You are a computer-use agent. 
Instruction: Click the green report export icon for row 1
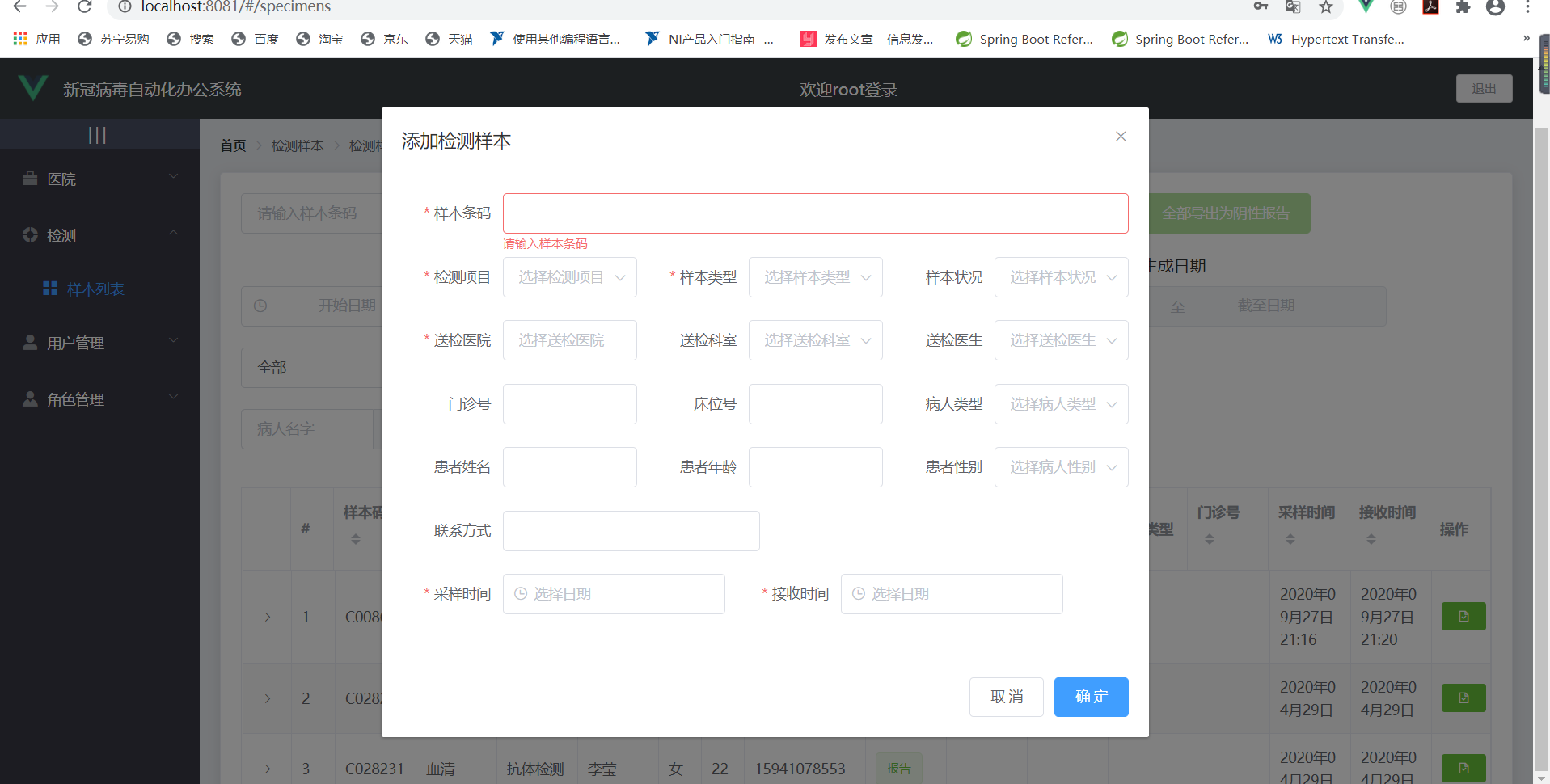pos(1463,616)
